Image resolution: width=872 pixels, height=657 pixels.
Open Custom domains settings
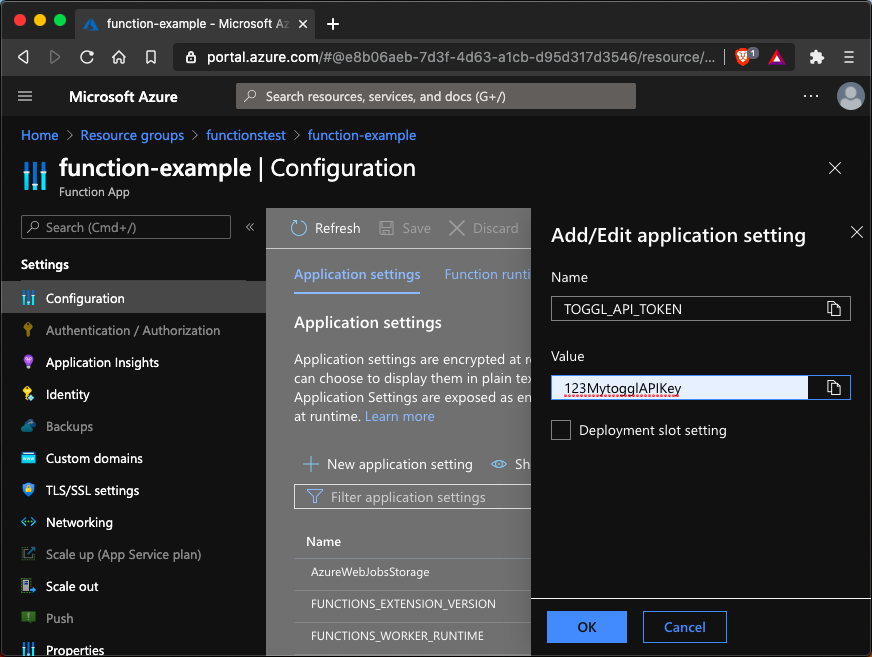coord(96,458)
